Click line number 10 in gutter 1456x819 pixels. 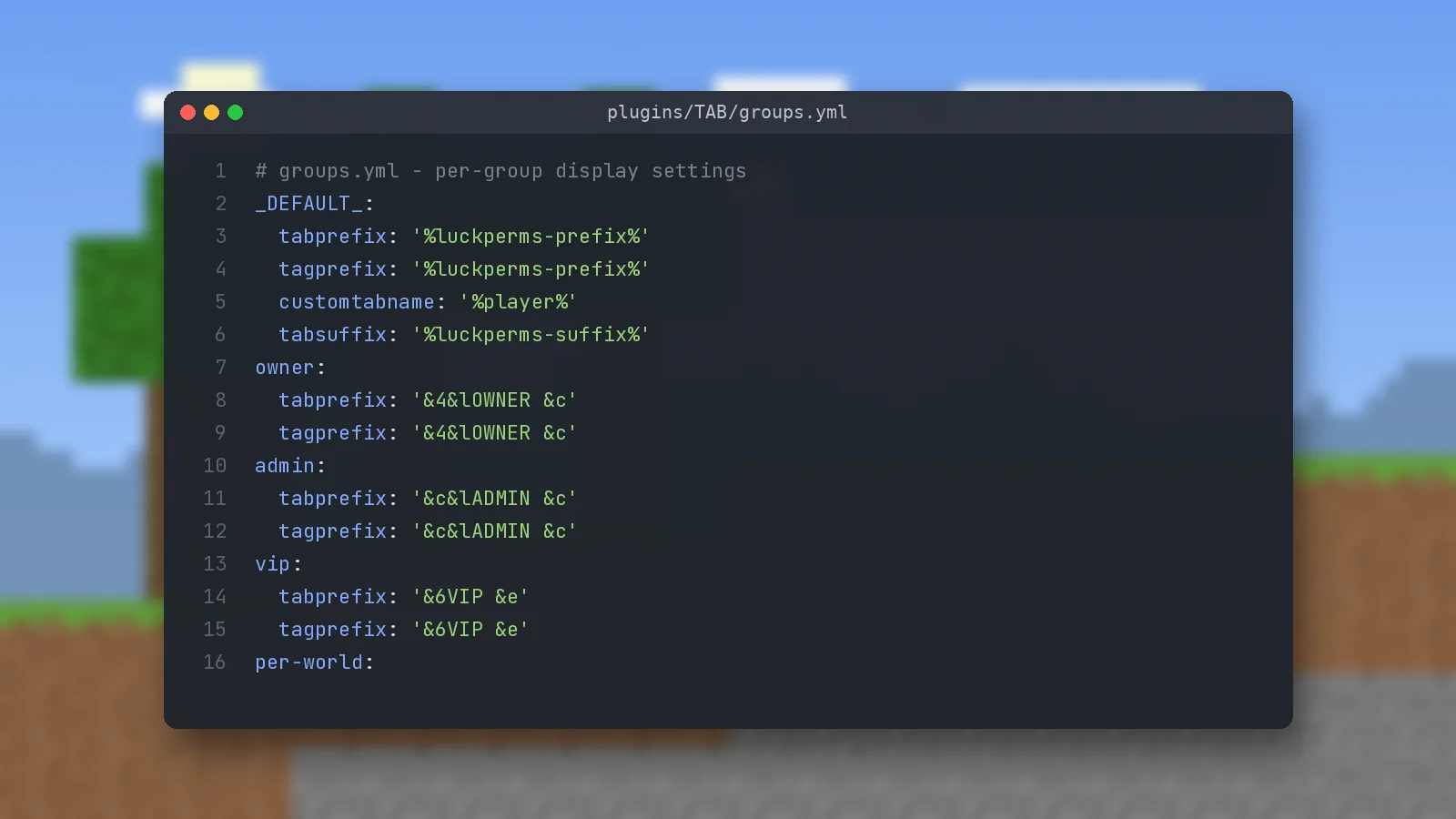[x=215, y=466]
